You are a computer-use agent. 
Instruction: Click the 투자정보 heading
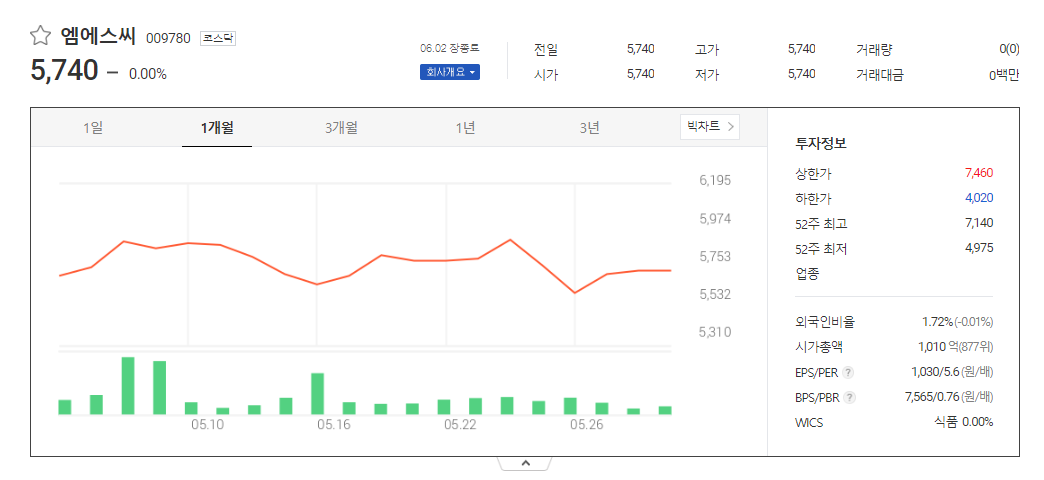coord(820,143)
